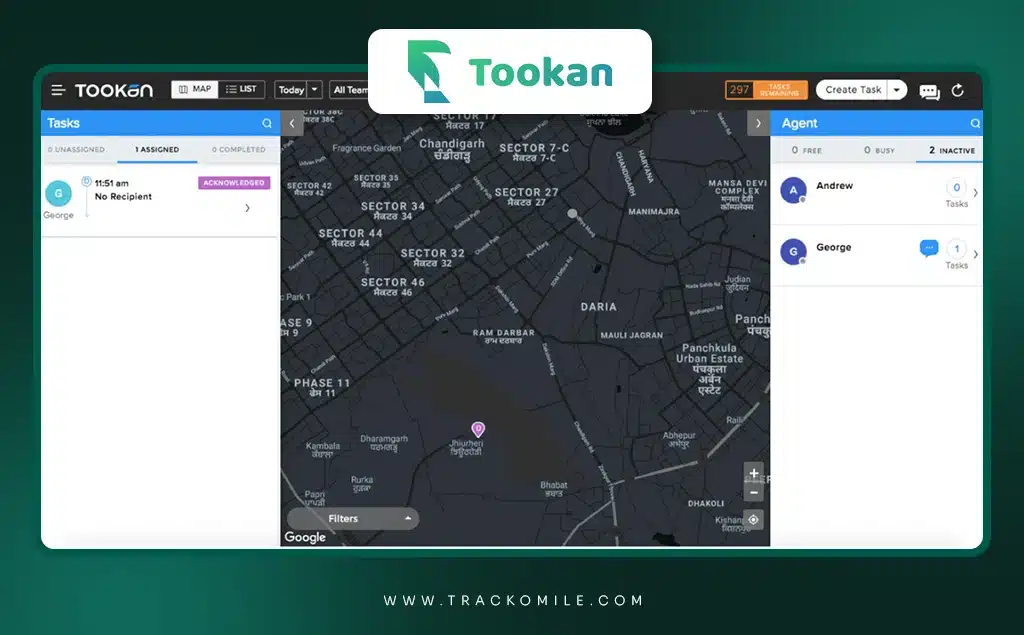
Task: Click the grey agent marker near Sector 27
Action: pyautogui.click(x=572, y=214)
